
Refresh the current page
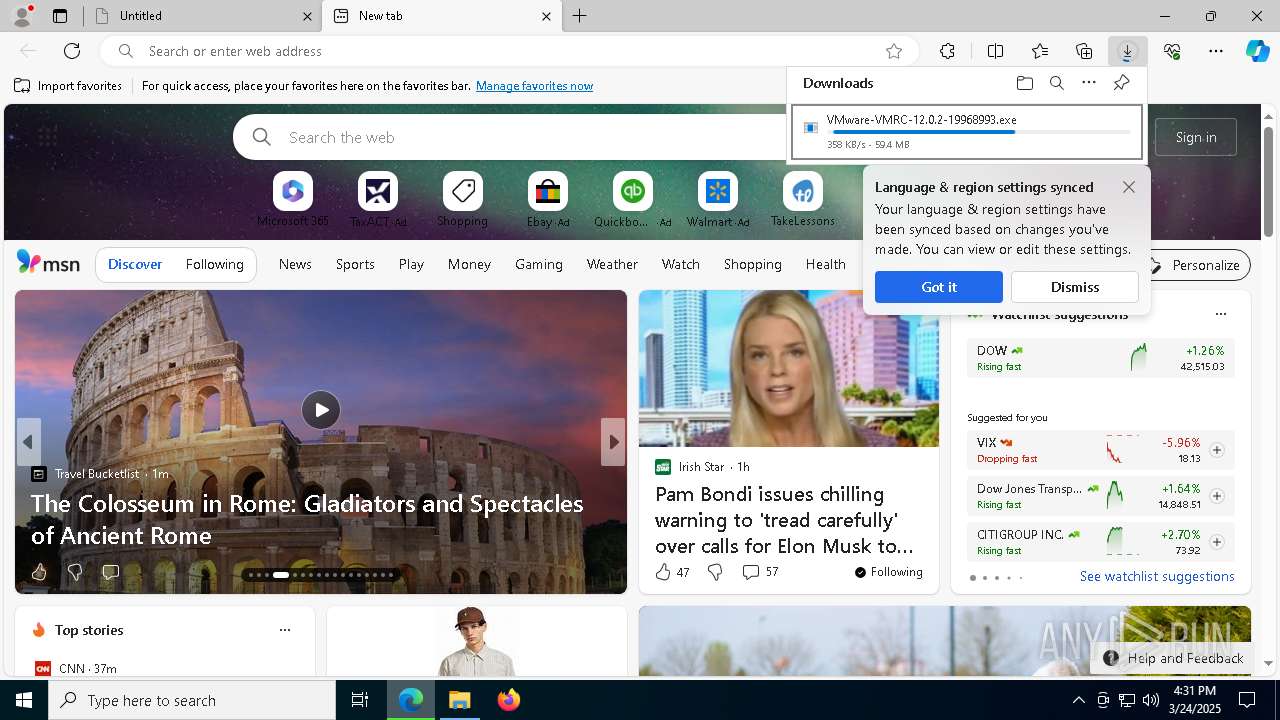point(72,51)
